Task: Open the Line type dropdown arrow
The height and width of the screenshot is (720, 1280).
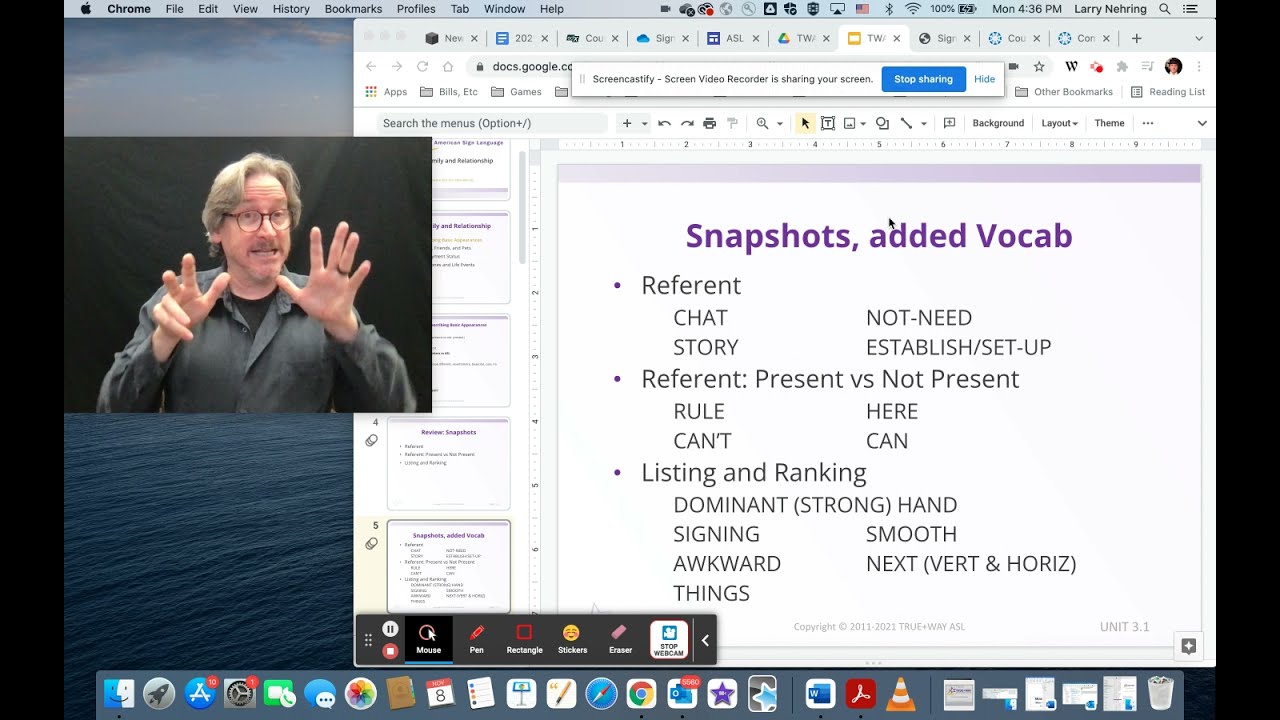Action: 923,124
